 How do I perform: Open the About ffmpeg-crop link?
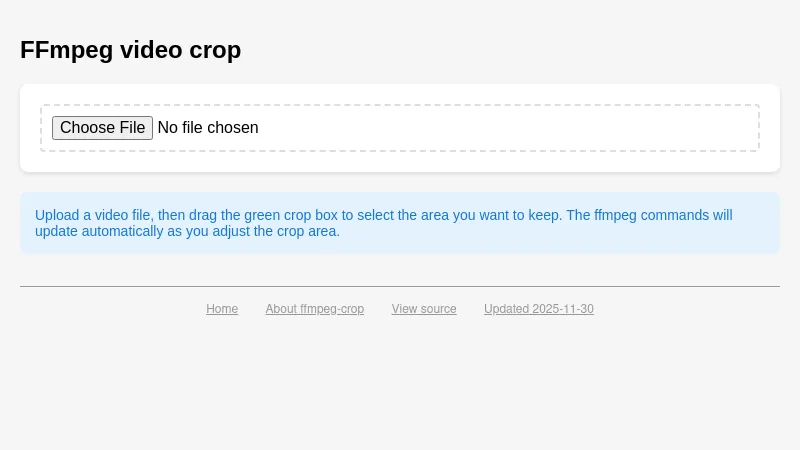315,309
